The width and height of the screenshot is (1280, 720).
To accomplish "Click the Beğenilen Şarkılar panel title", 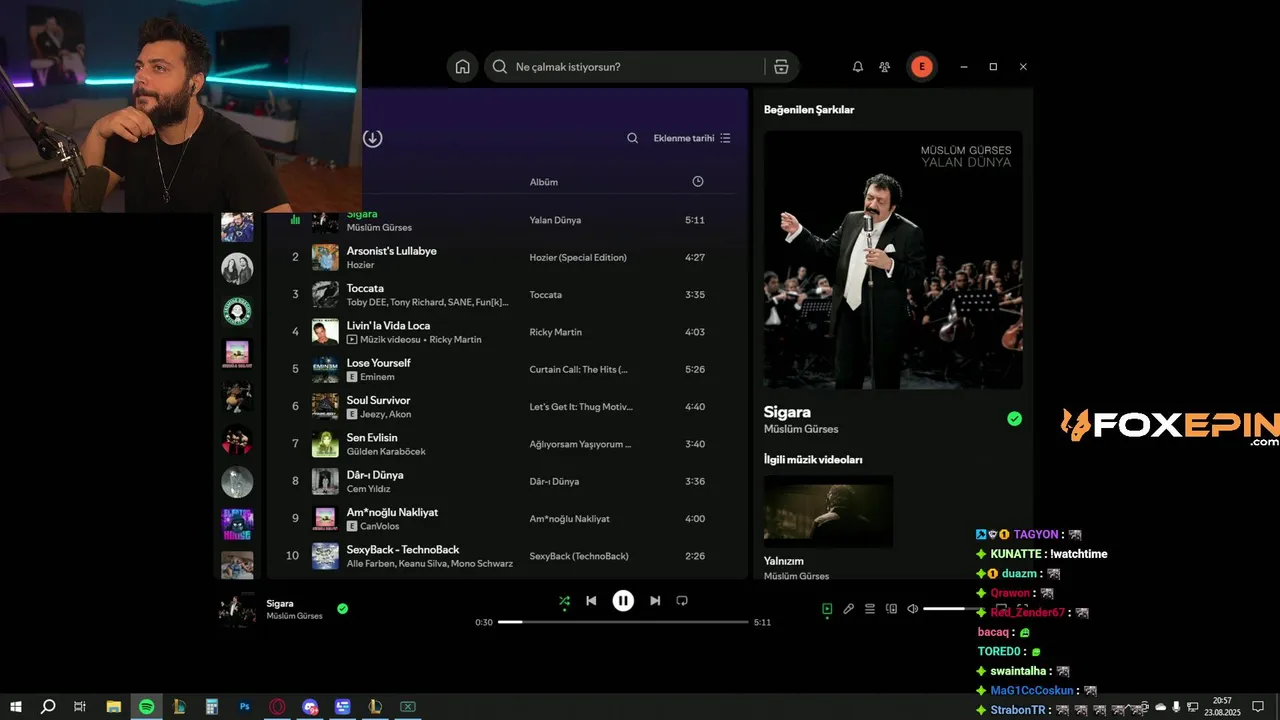I will pyautogui.click(x=809, y=110).
